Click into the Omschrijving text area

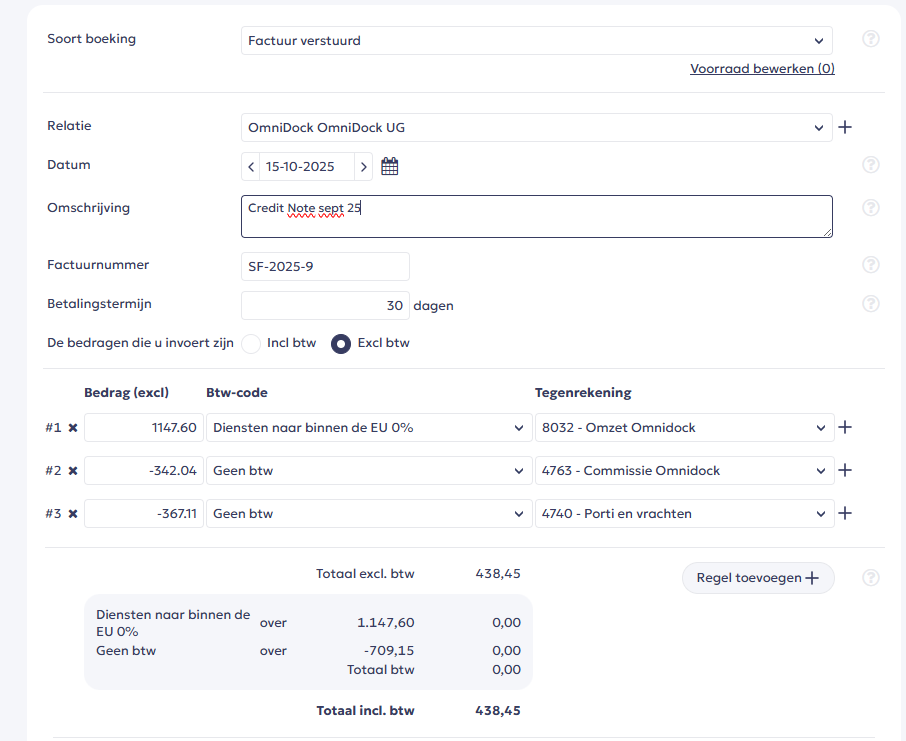536,216
